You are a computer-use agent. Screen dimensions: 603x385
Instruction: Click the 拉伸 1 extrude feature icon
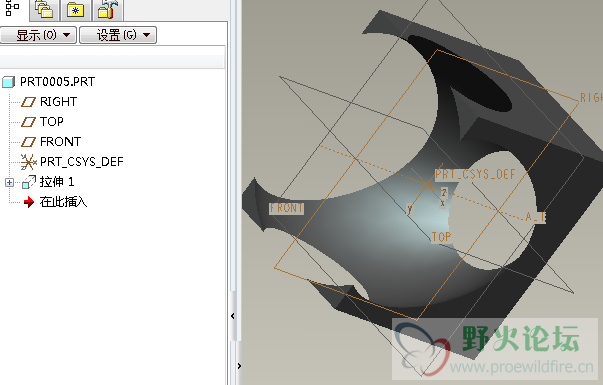28,182
